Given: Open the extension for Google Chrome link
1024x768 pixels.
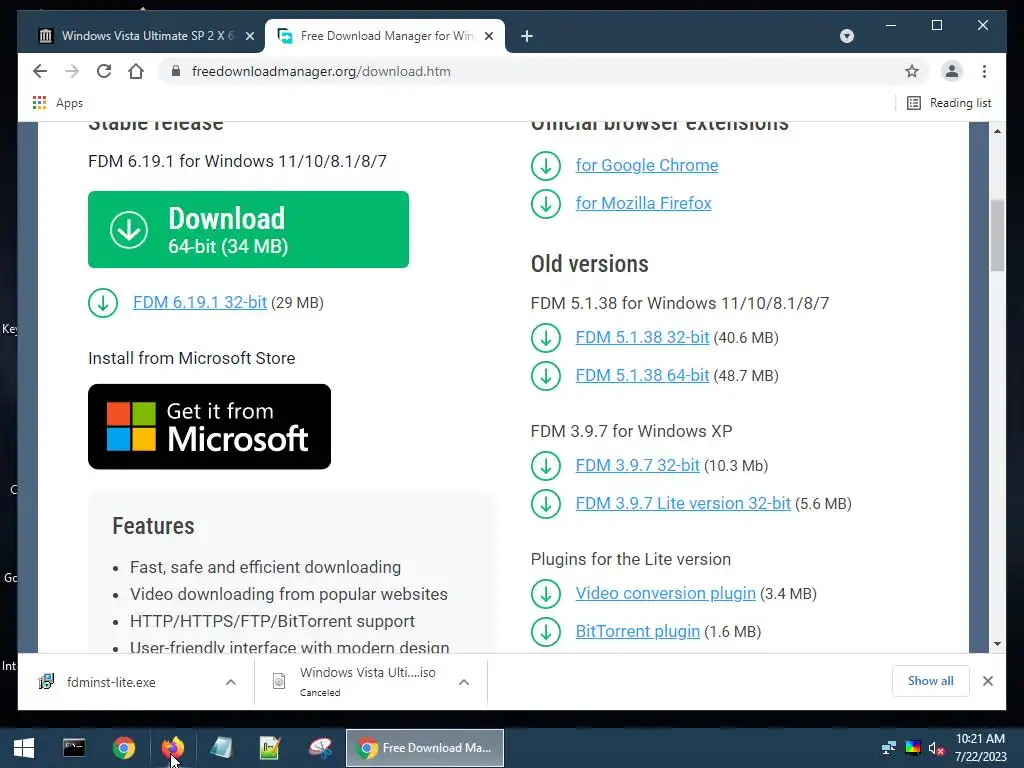Looking at the screenshot, I should [647, 165].
